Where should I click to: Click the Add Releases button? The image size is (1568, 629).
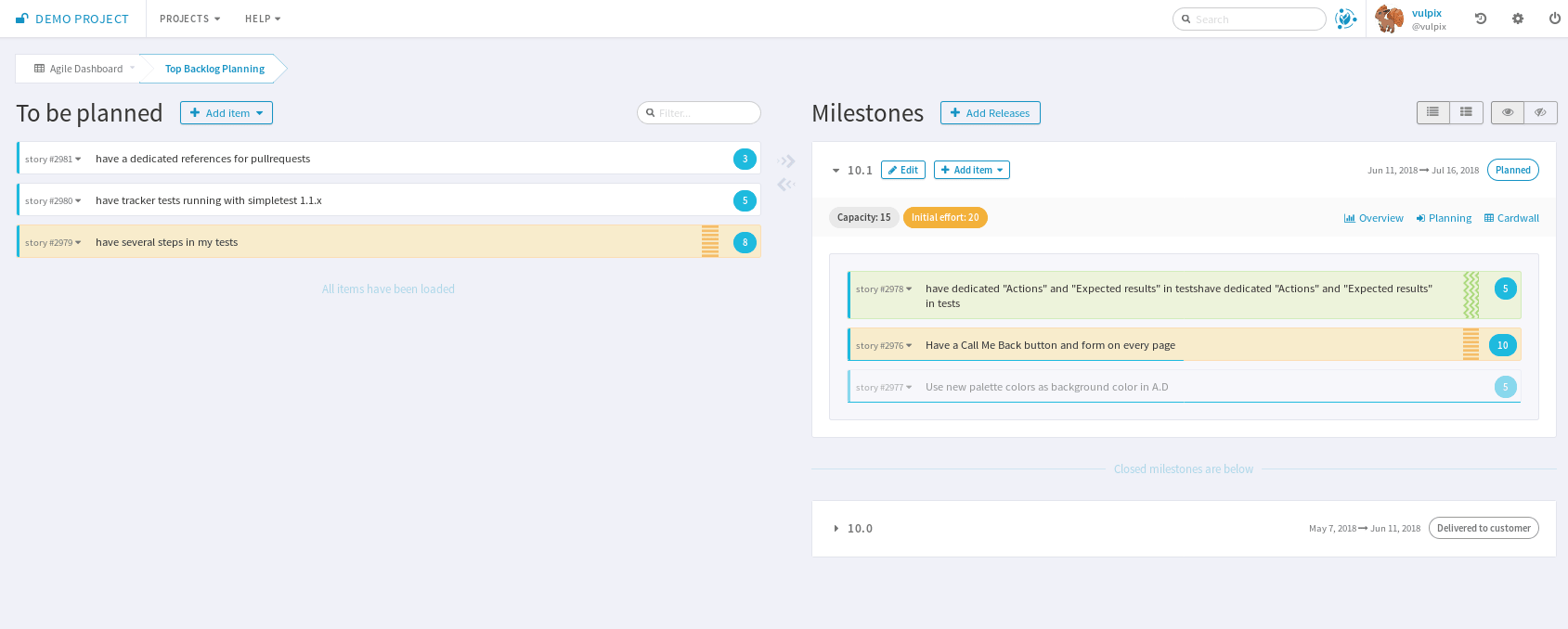(990, 113)
